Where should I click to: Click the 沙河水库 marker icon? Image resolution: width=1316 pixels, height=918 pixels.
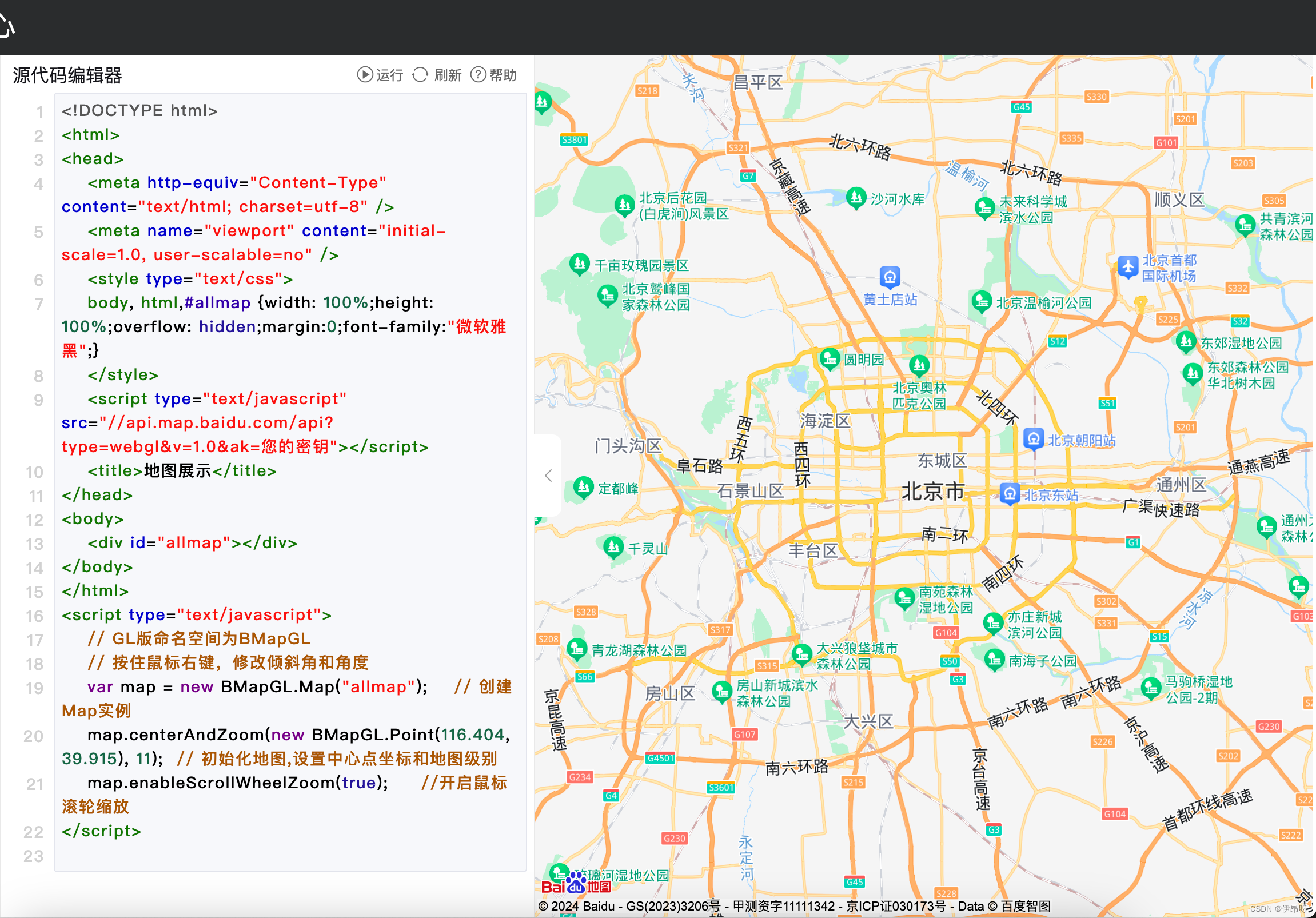click(856, 199)
